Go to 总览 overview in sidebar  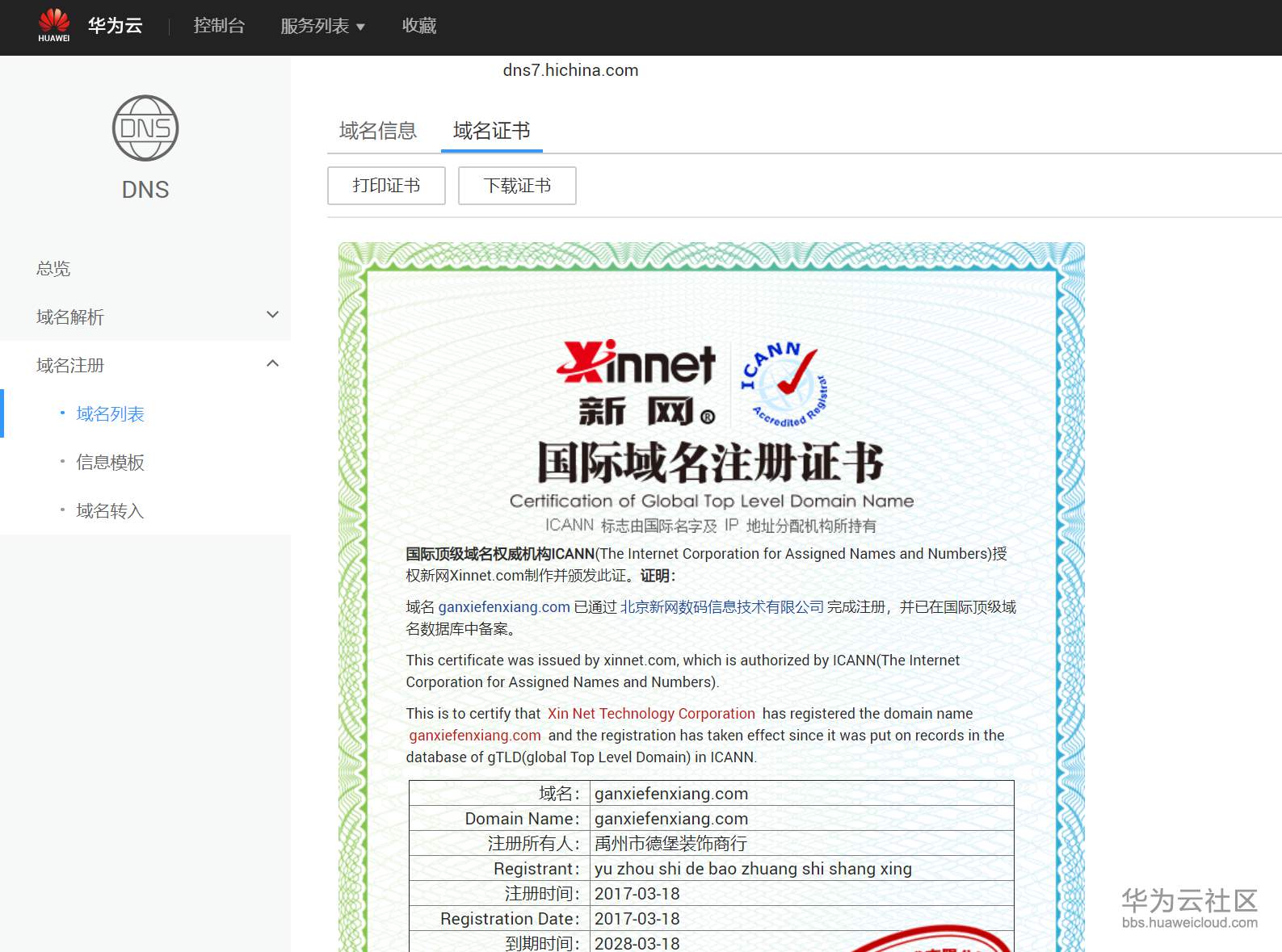point(53,268)
